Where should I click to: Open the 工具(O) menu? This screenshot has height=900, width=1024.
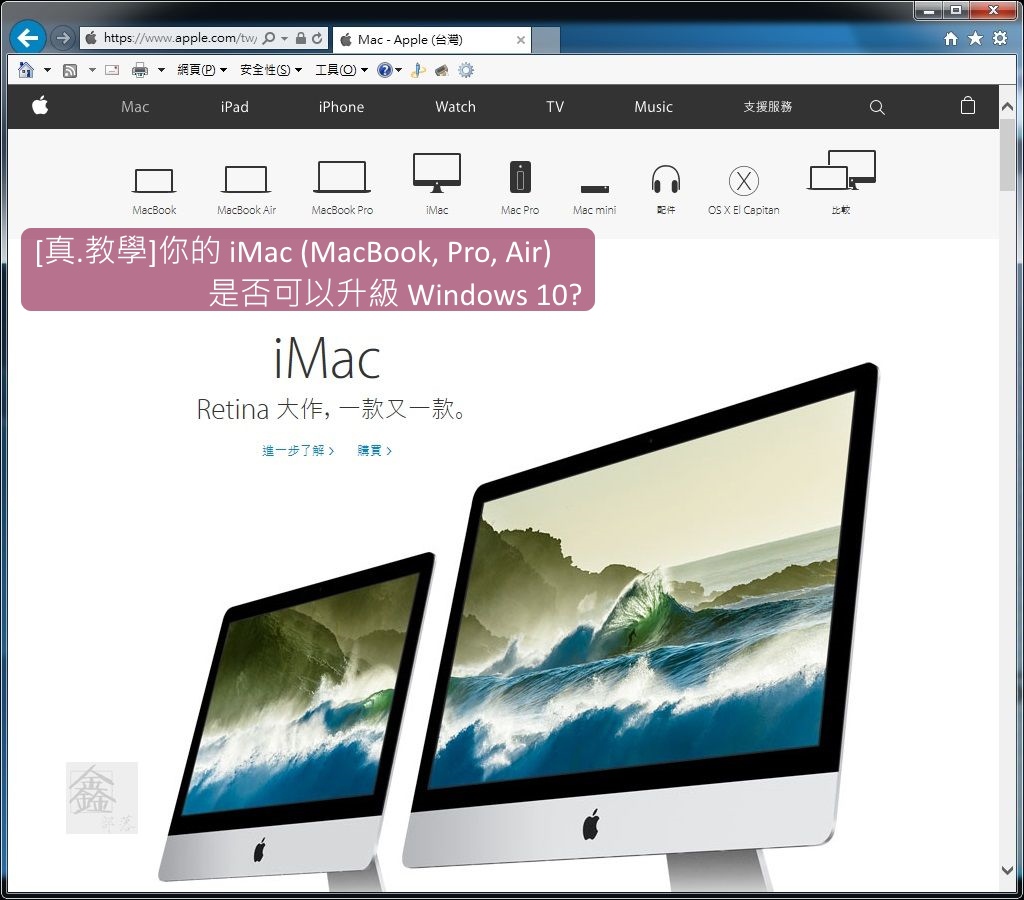pyautogui.click(x=342, y=70)
